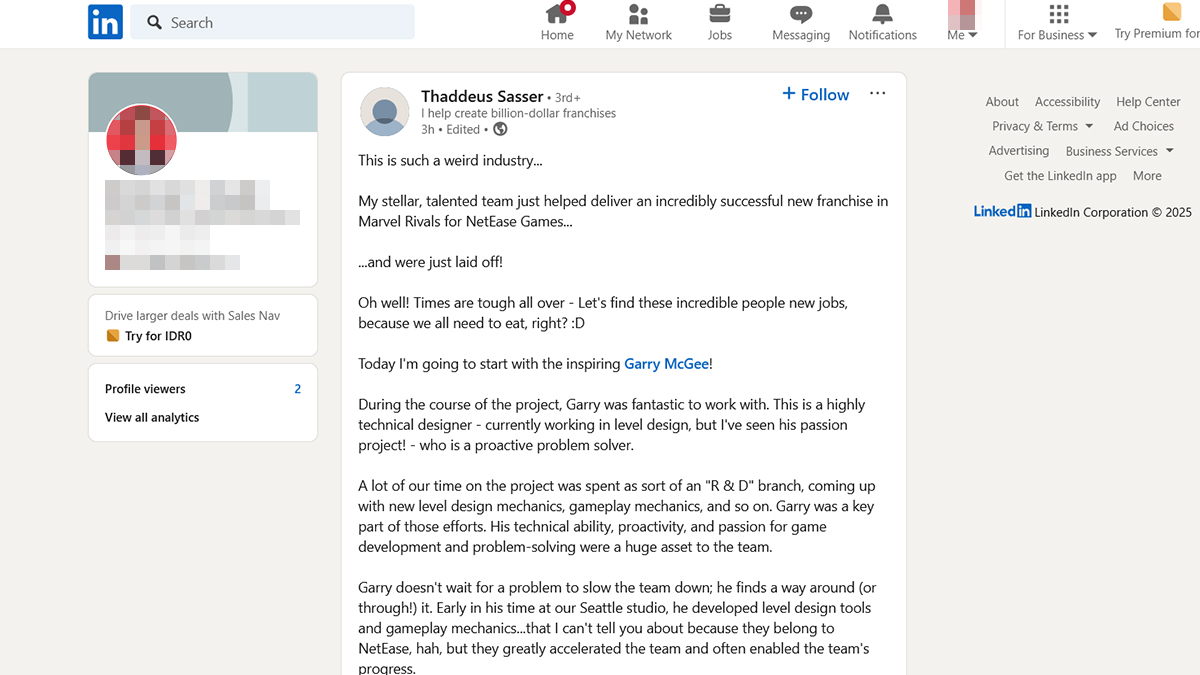The height and width of the screenshot is (675, 1200).
Task: Open View all analytics
Action: 152,418
